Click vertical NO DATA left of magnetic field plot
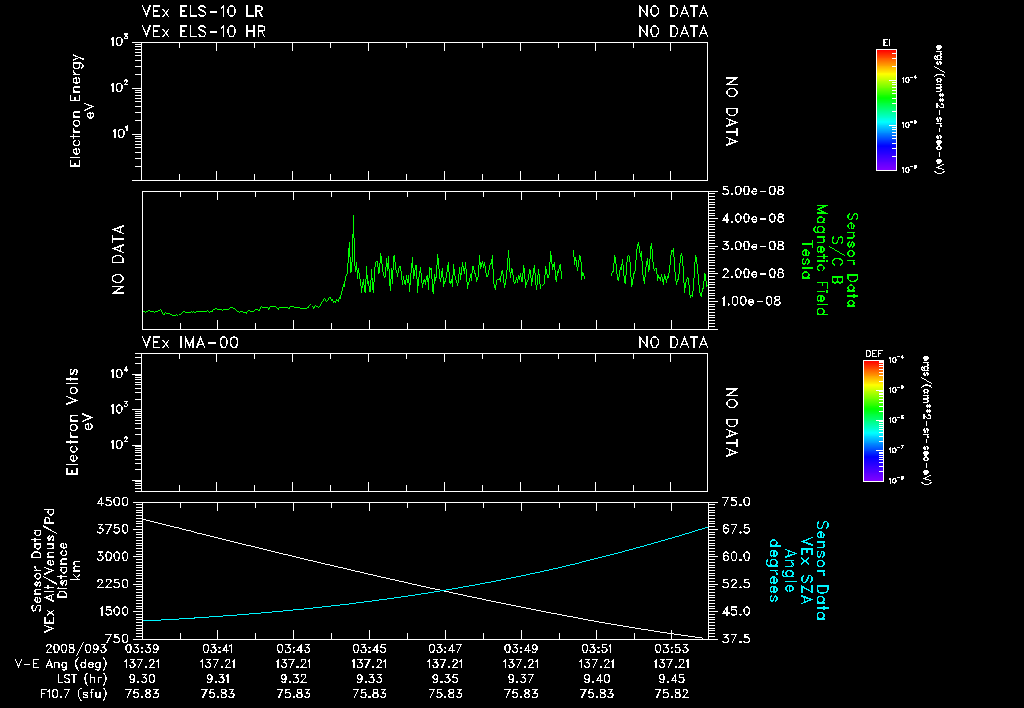 (118, 260)
